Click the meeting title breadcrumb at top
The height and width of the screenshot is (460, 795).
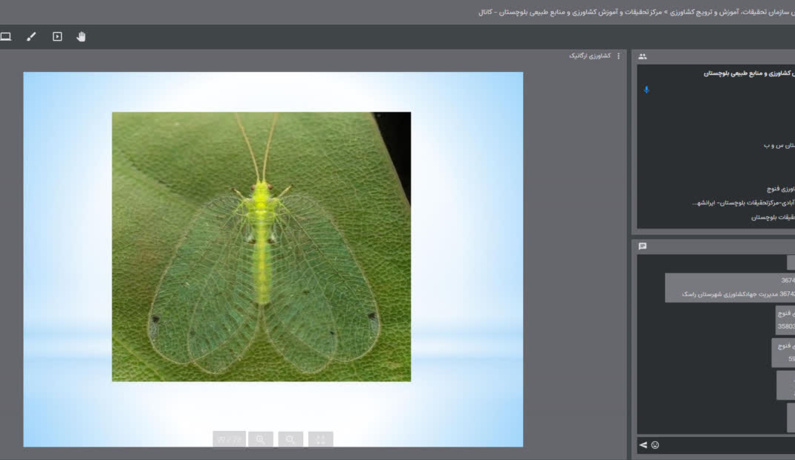click(x=636, y=12)
